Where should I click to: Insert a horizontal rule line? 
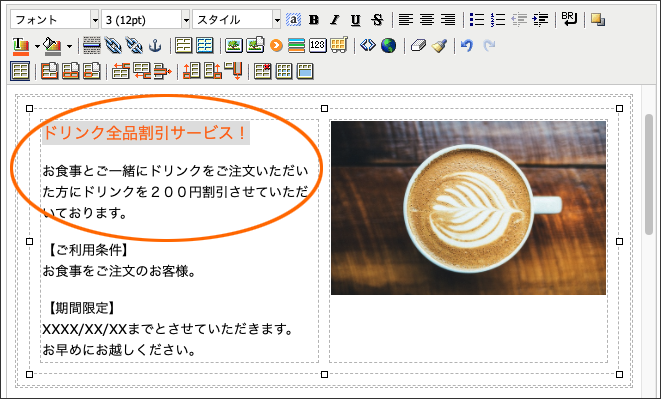click(91, 46)
